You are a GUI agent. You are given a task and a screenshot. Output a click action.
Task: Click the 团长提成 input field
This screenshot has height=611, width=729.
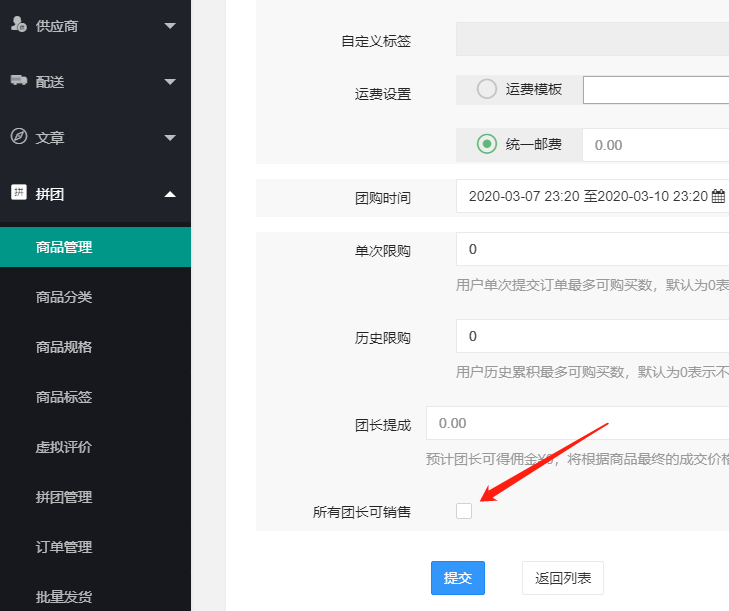pos(577,423)
